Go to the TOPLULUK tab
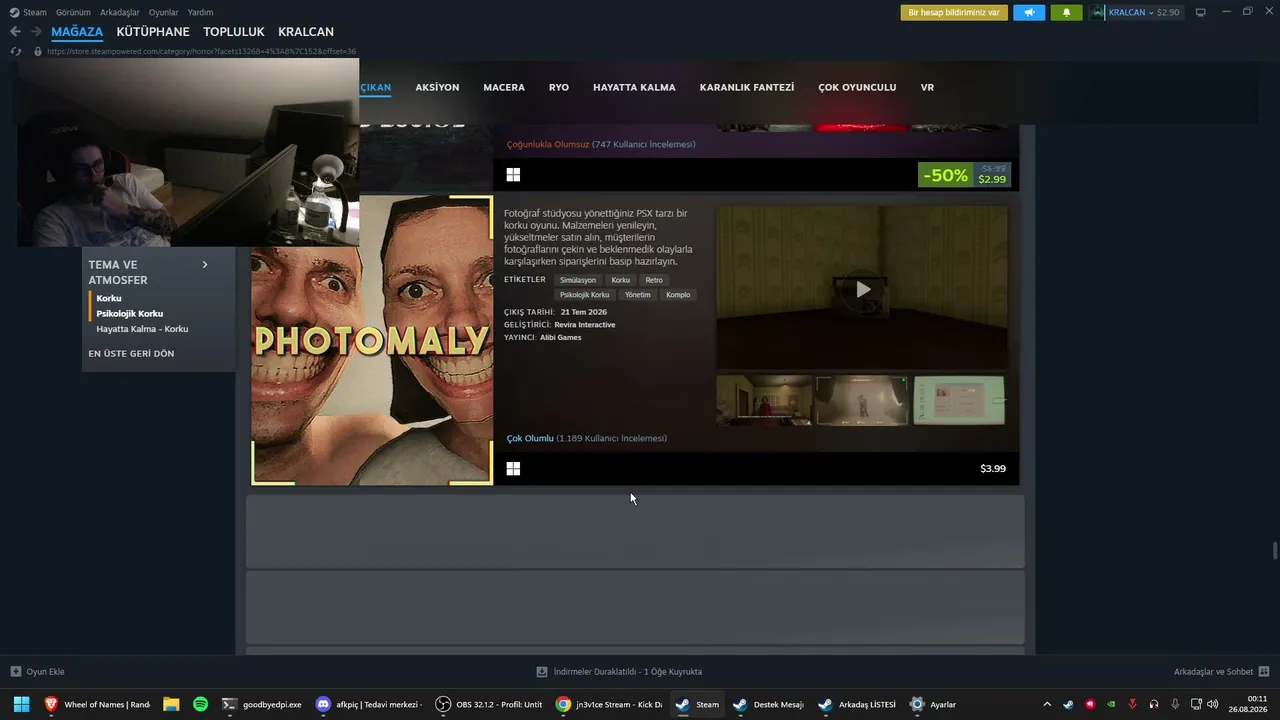 pyautogui.click(x=234, y=32)
